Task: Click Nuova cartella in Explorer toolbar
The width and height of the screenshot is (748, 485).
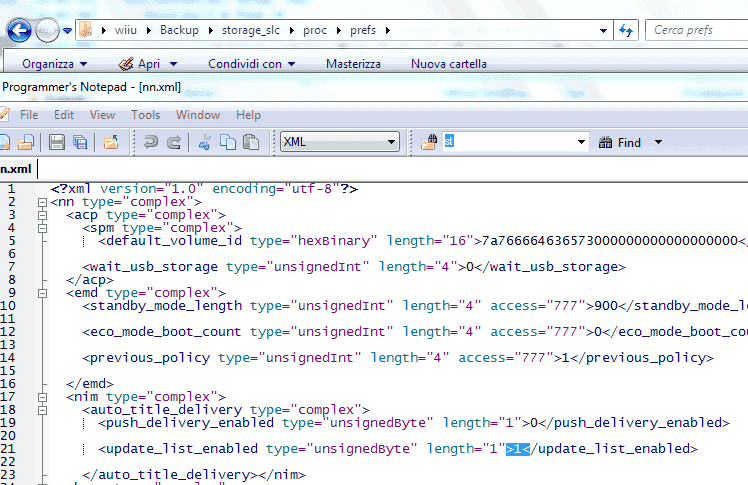Action: click(448, 64)
